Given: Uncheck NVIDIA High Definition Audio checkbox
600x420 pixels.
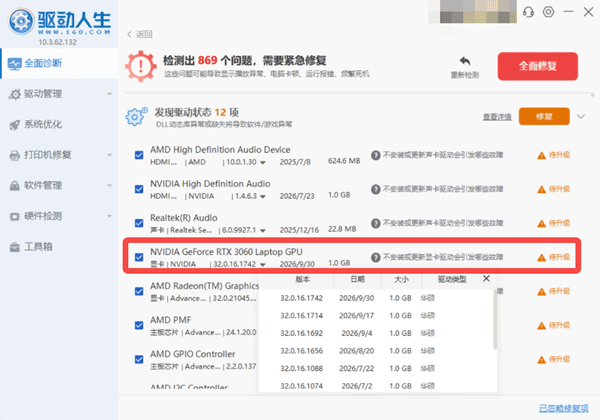Looking at the screenshot, I should [139, 189].
